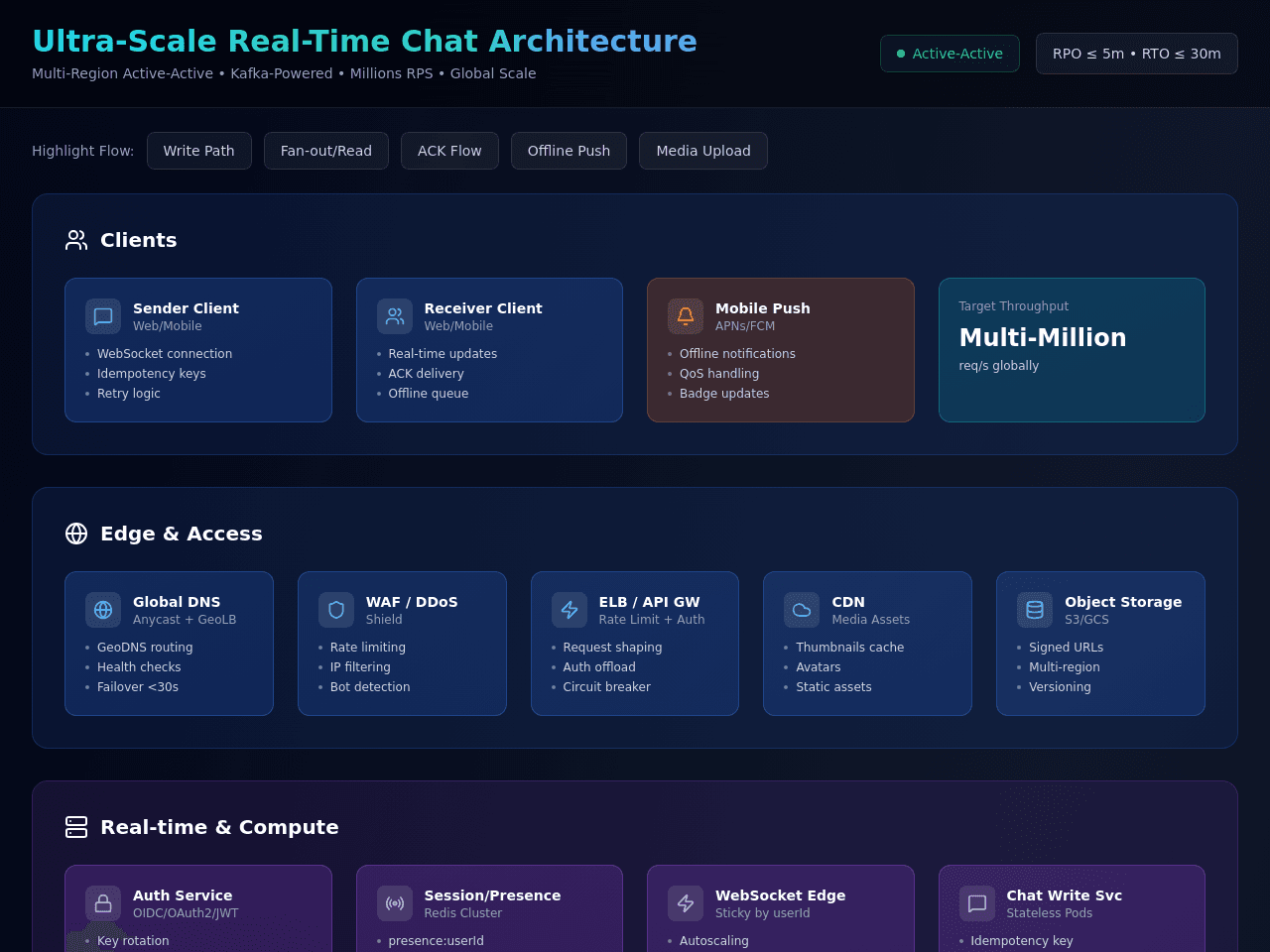Click the Signed URLs bullet
Image resolution: width=1270 pixels, height=952 pixels.
coord(1067,648)
